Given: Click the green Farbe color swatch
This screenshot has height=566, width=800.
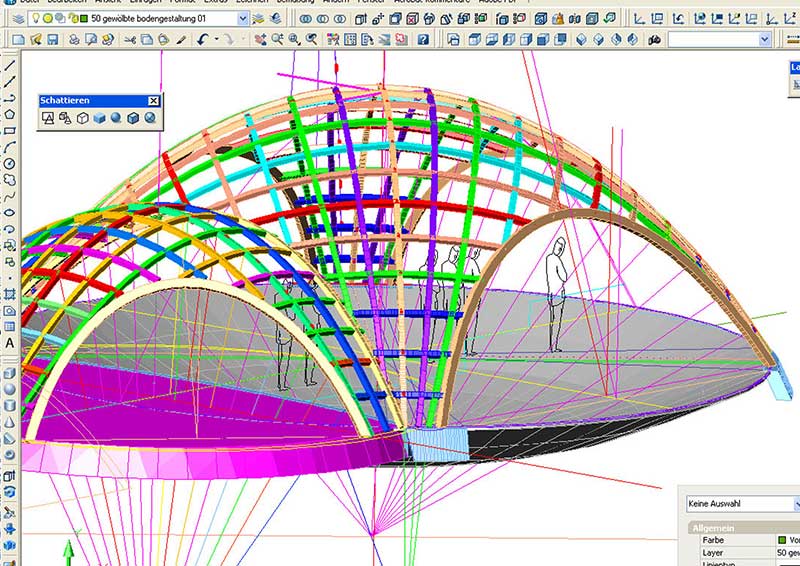Looking at the screenshot, I should [783, 540].
